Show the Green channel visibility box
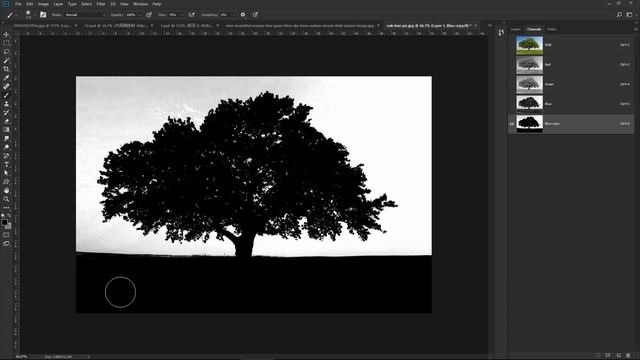640x360 pixels. (x=512, y=84)
